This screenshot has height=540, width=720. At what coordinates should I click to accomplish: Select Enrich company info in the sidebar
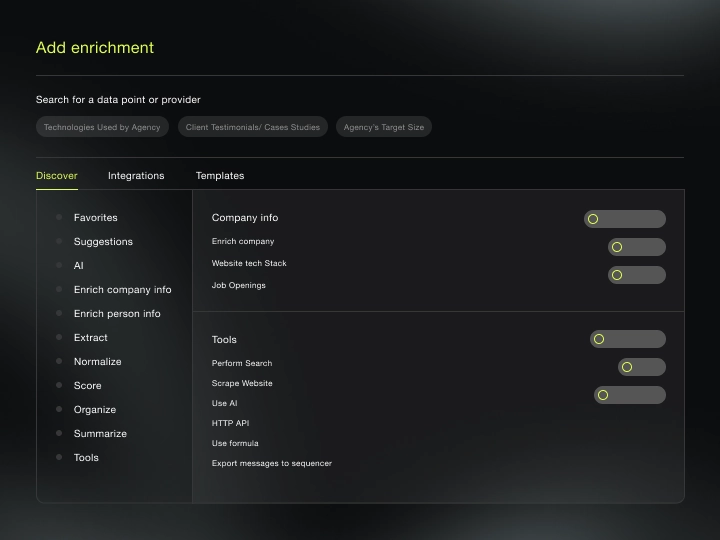tap(123, 290)
